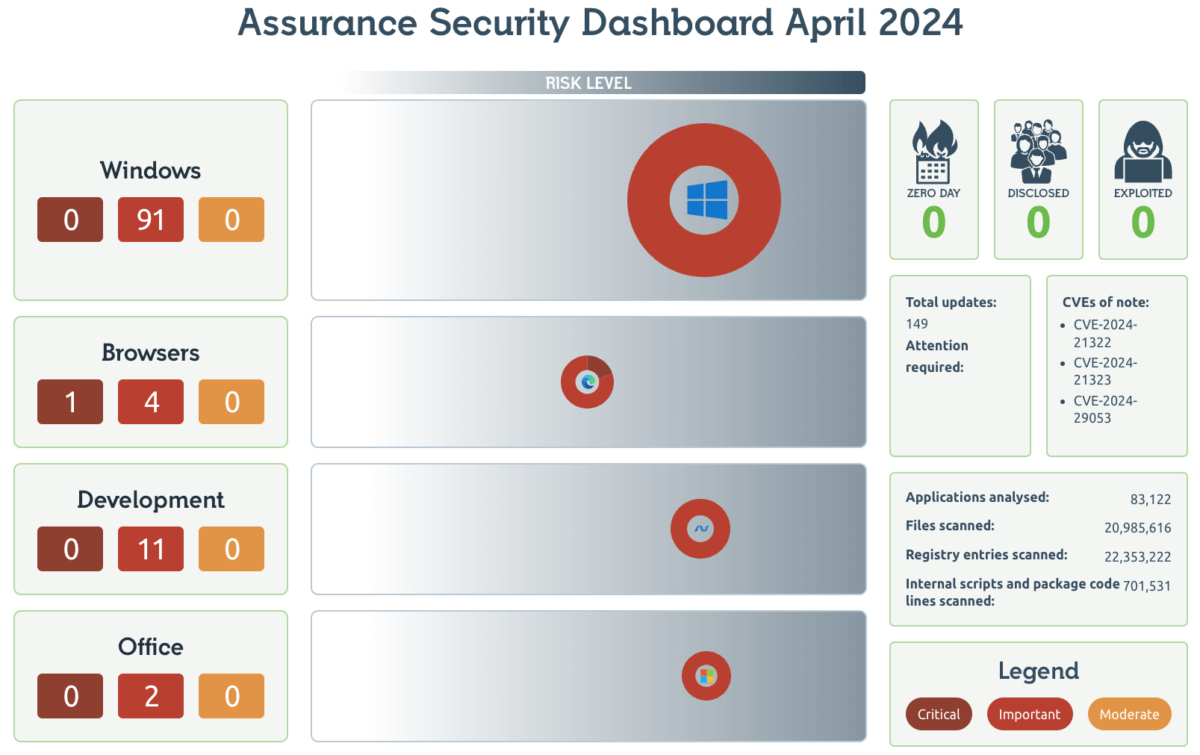Click the Risk Level gradient bar

point(603,83)
